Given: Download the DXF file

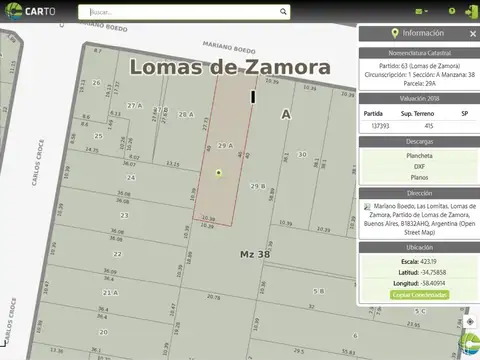Looking at the screenshot, I should pos(419,166).
